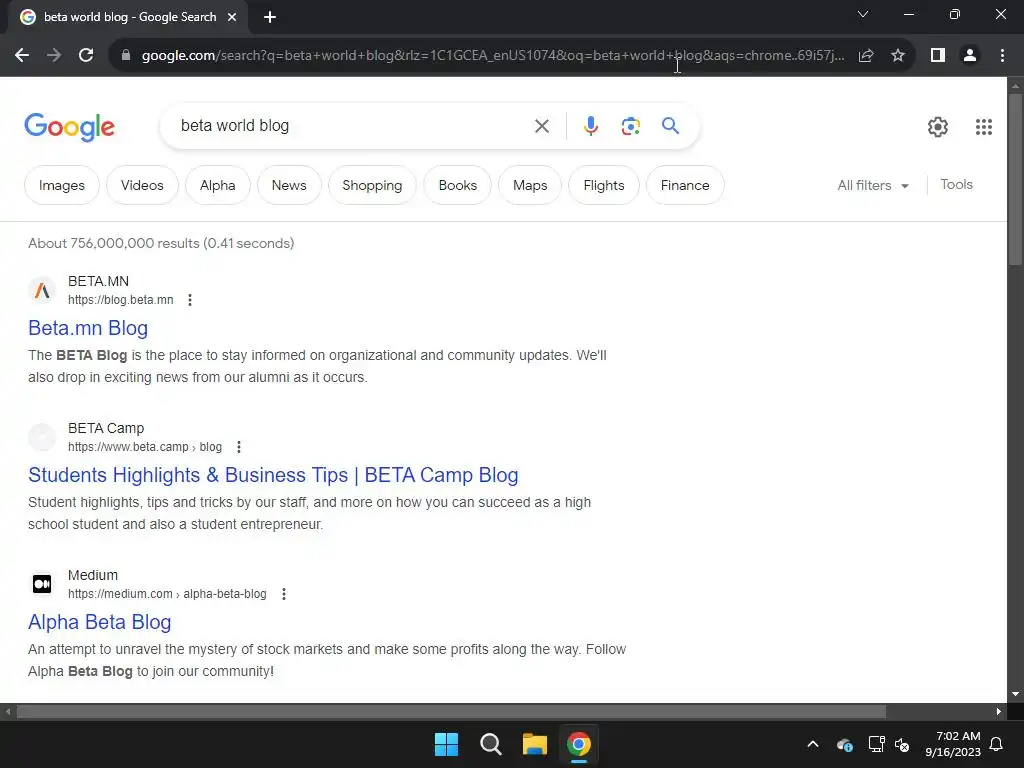The width and height of the screenshot is (1024, 768).
Task: Open the Alpha Beta Blog result
Action: click(99, 622)
